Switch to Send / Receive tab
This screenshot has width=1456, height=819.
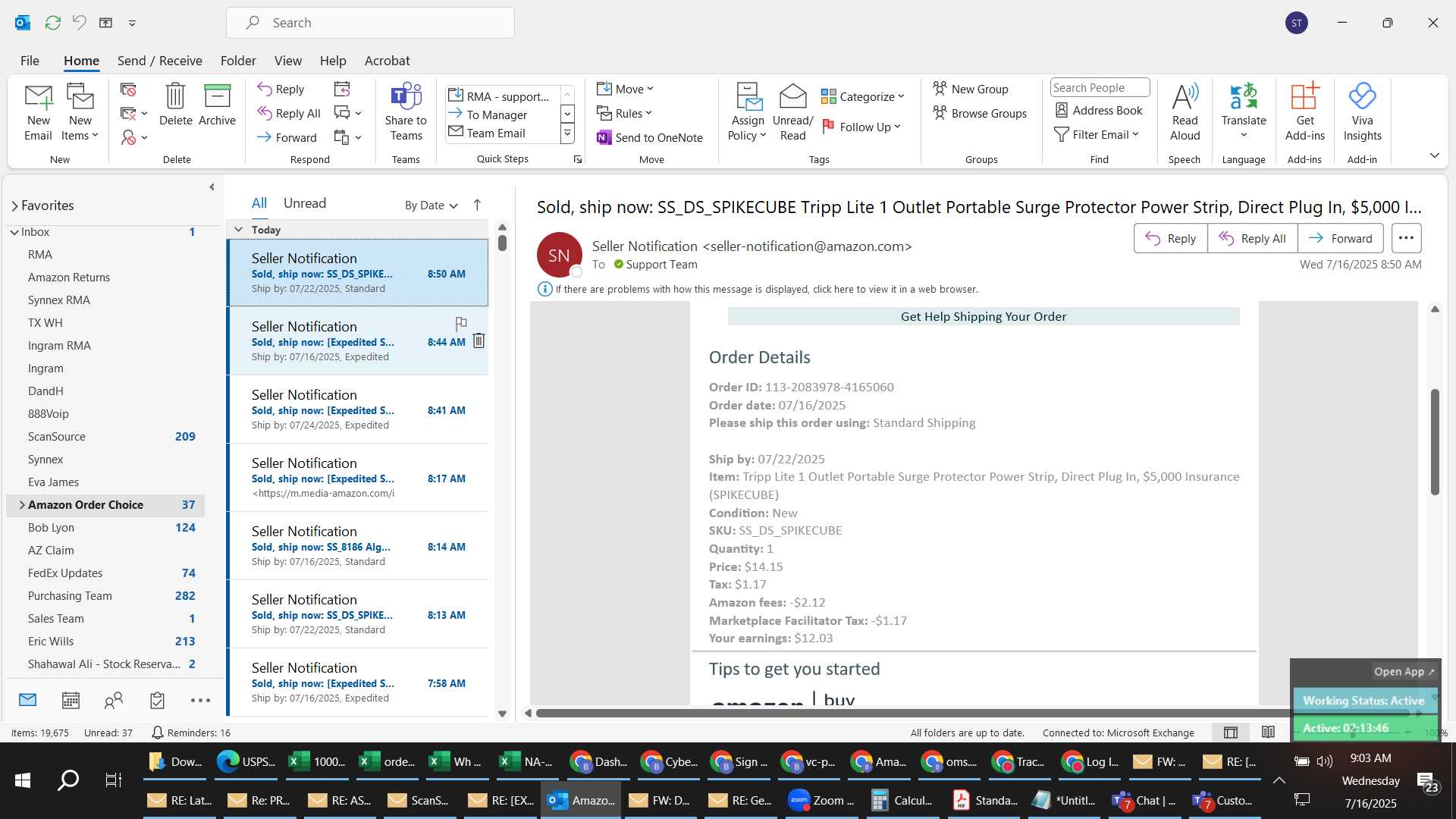pos(159,61)
